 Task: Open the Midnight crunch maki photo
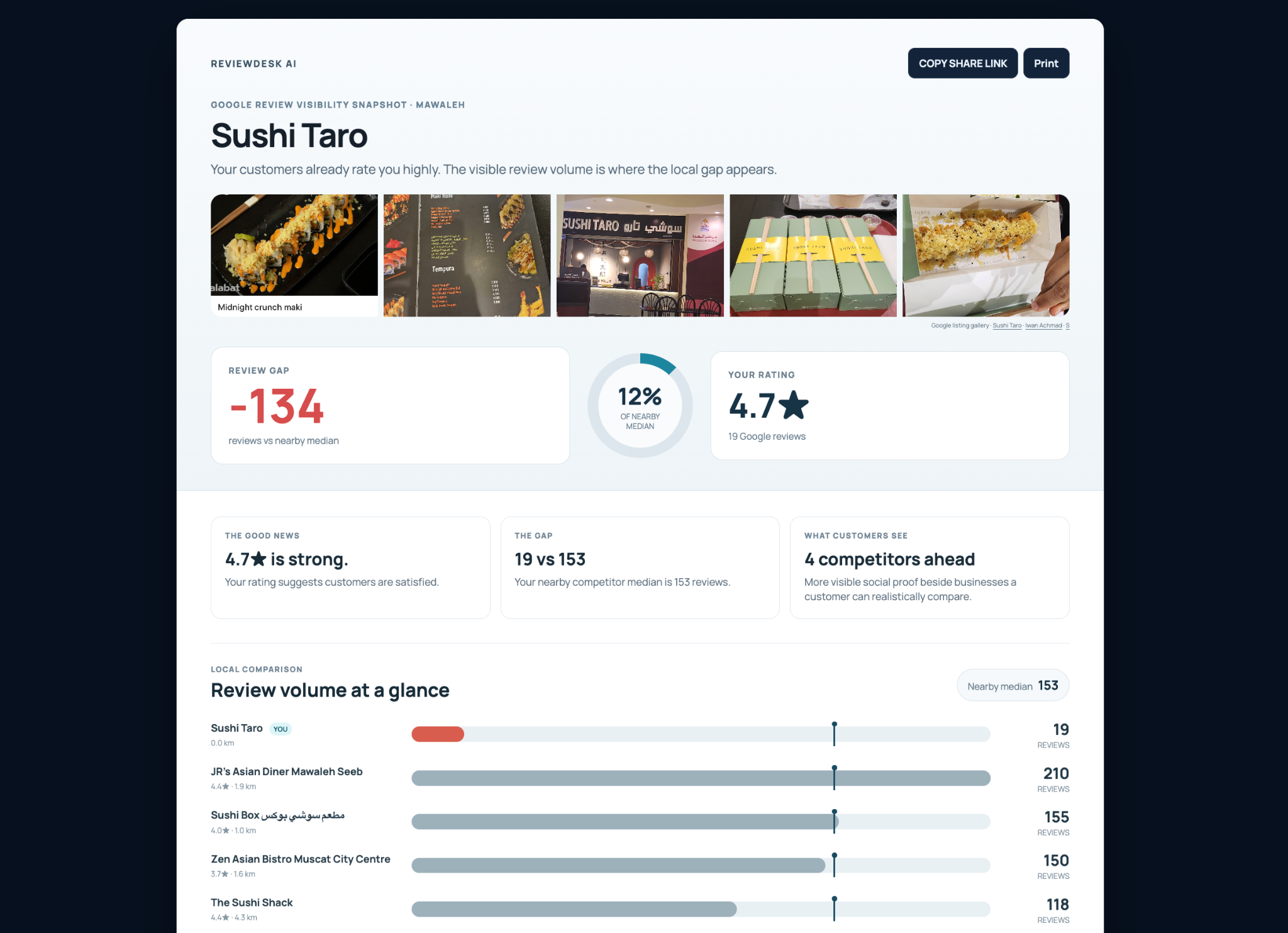294,255
